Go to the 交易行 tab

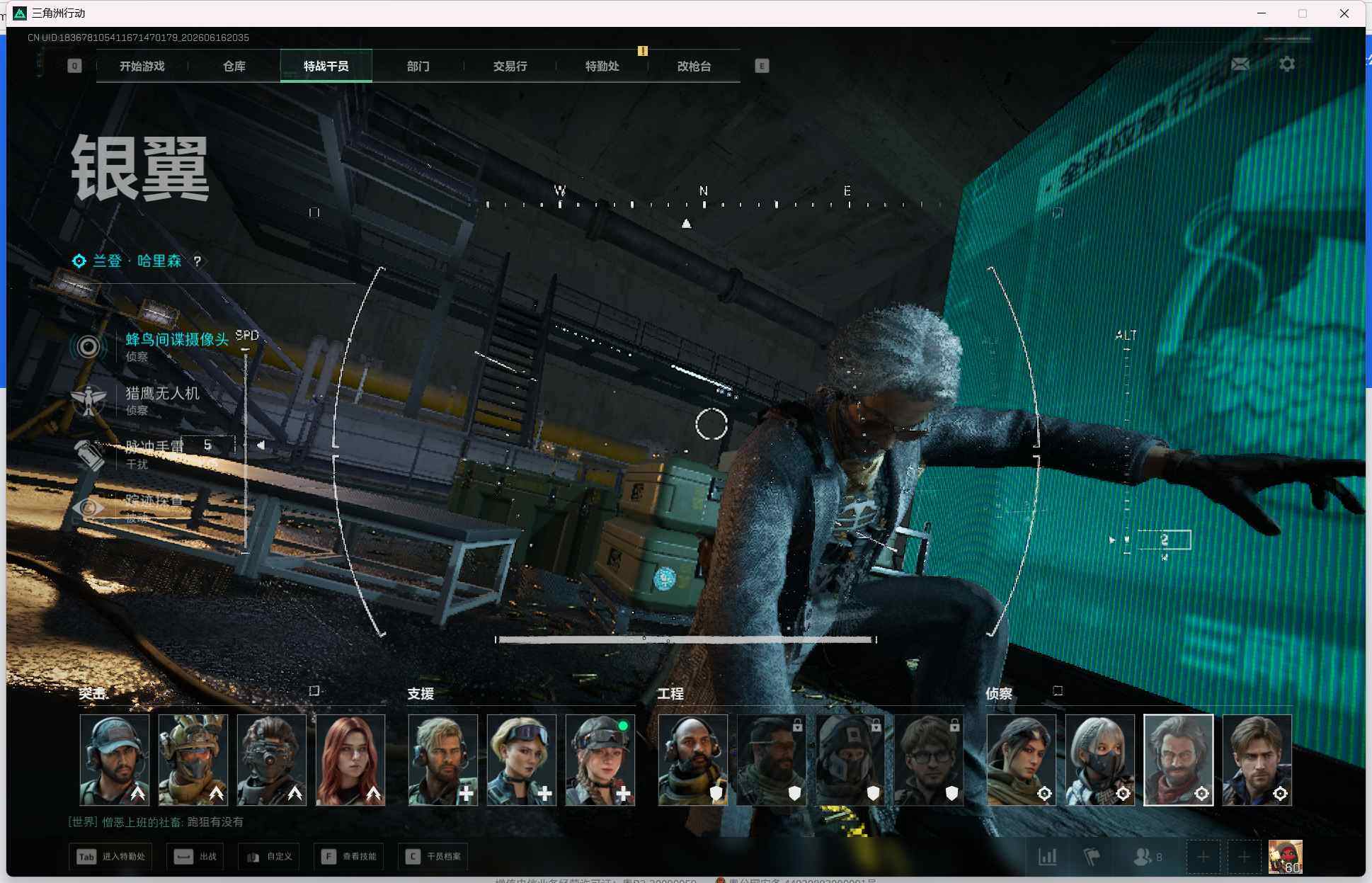510,66
